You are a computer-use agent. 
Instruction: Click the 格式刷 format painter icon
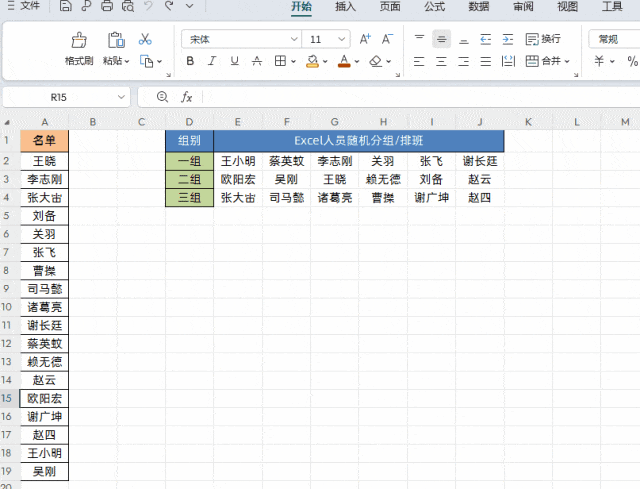point(79,40)
